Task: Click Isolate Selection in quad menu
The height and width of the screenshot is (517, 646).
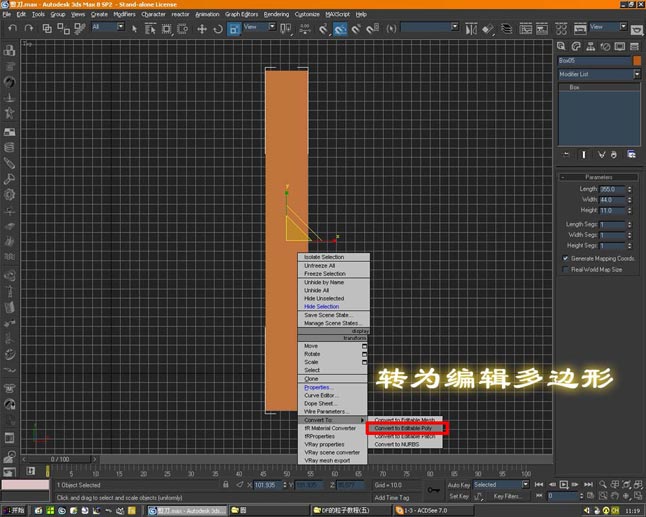Action: click(324, 257)
